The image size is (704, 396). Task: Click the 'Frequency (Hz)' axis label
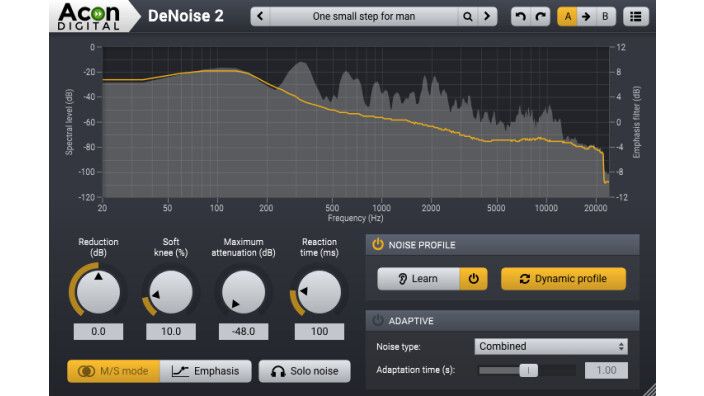click(355, 218)
